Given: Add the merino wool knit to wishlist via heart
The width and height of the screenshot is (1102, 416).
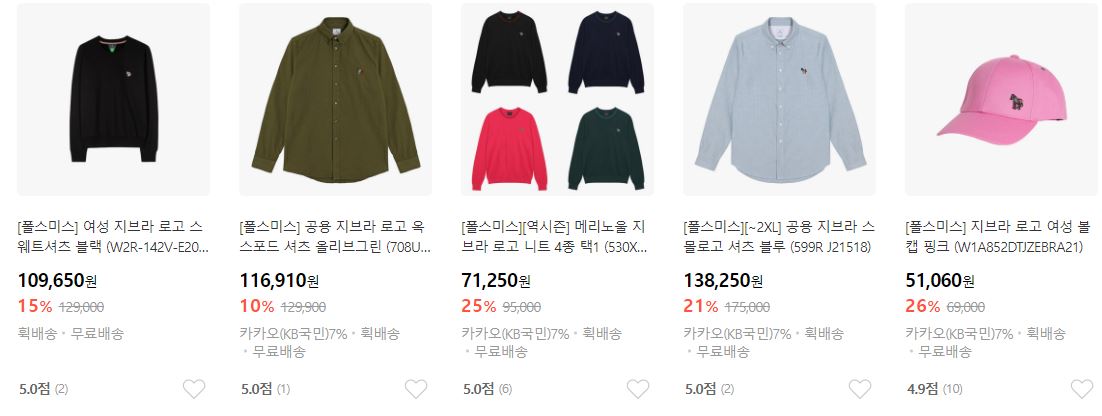Looking at the screenshot, I should click(638, 389).
